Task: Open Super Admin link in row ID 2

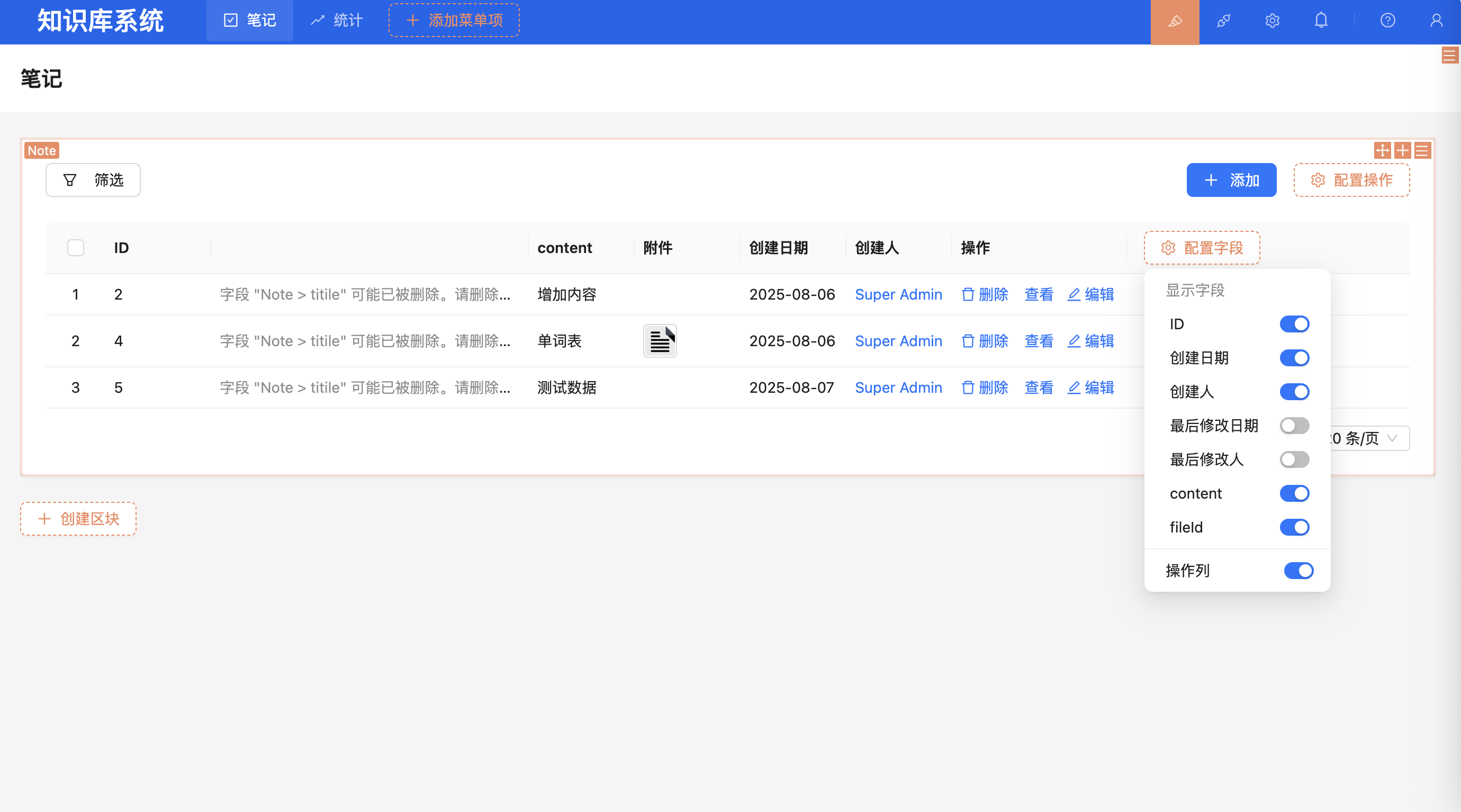Action: [898, 294]
